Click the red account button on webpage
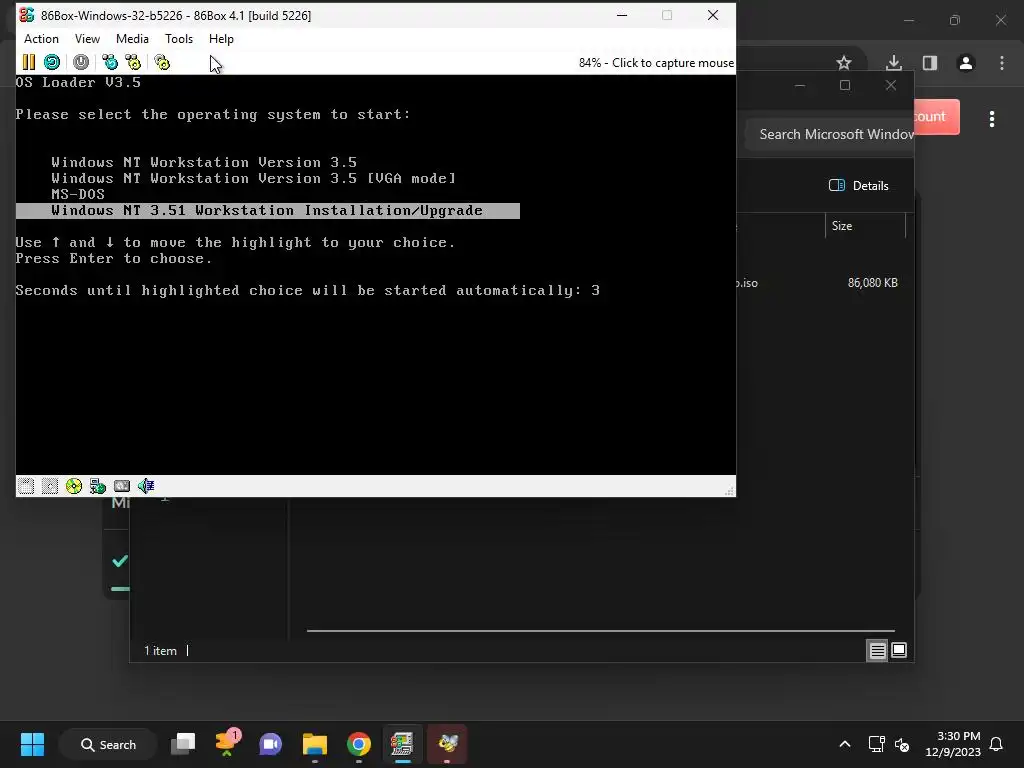The image size is (1024, 768). click(x=936, y=117)
